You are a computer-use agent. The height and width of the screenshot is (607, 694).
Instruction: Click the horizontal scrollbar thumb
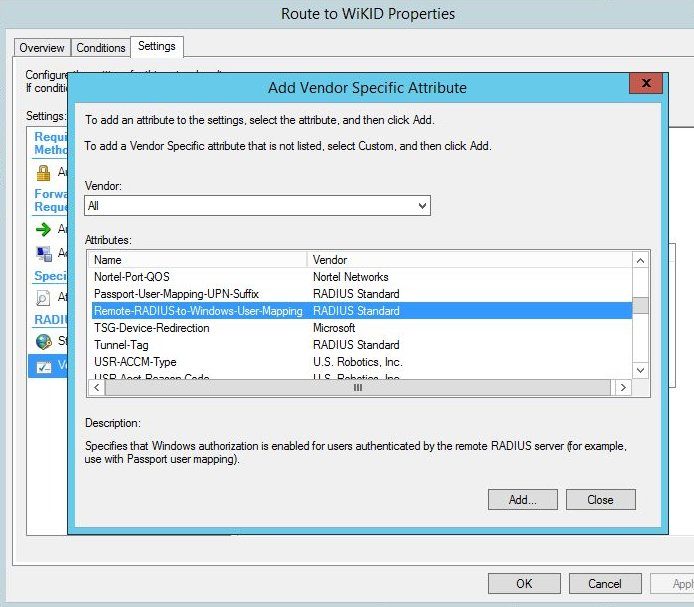pyautogui.click(x=358, y=387)
